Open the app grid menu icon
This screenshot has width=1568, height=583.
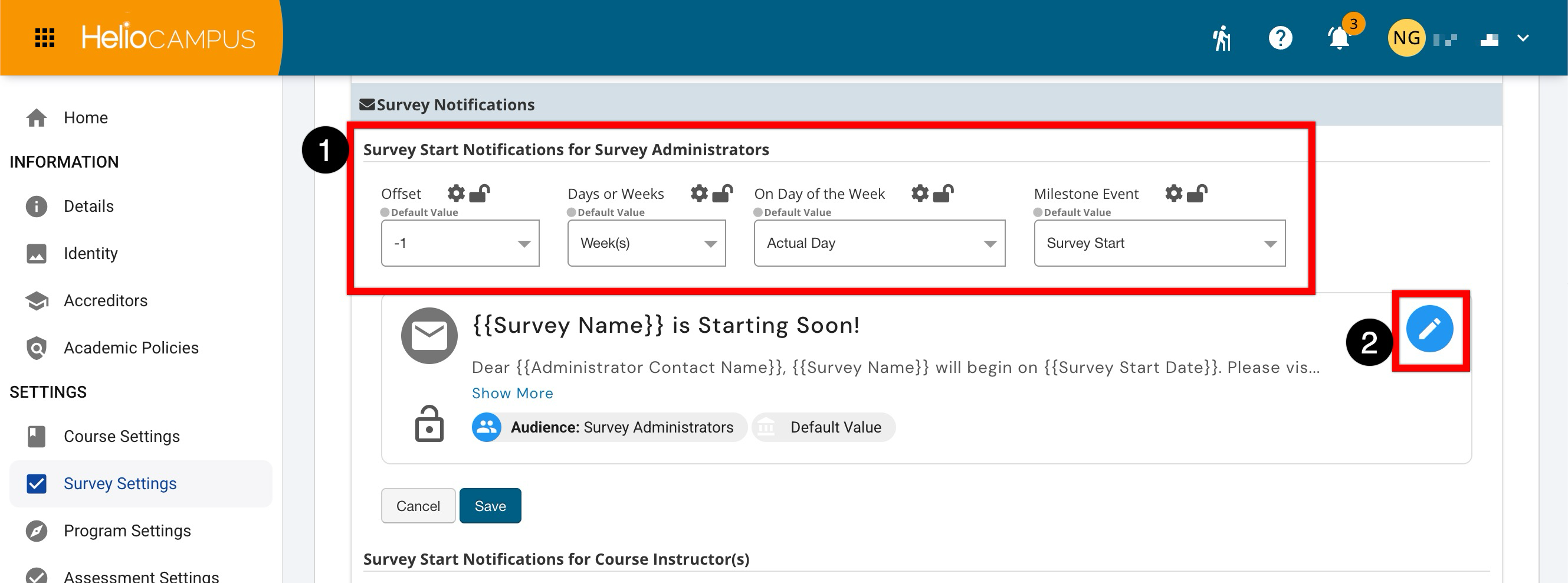click(44, 38)
